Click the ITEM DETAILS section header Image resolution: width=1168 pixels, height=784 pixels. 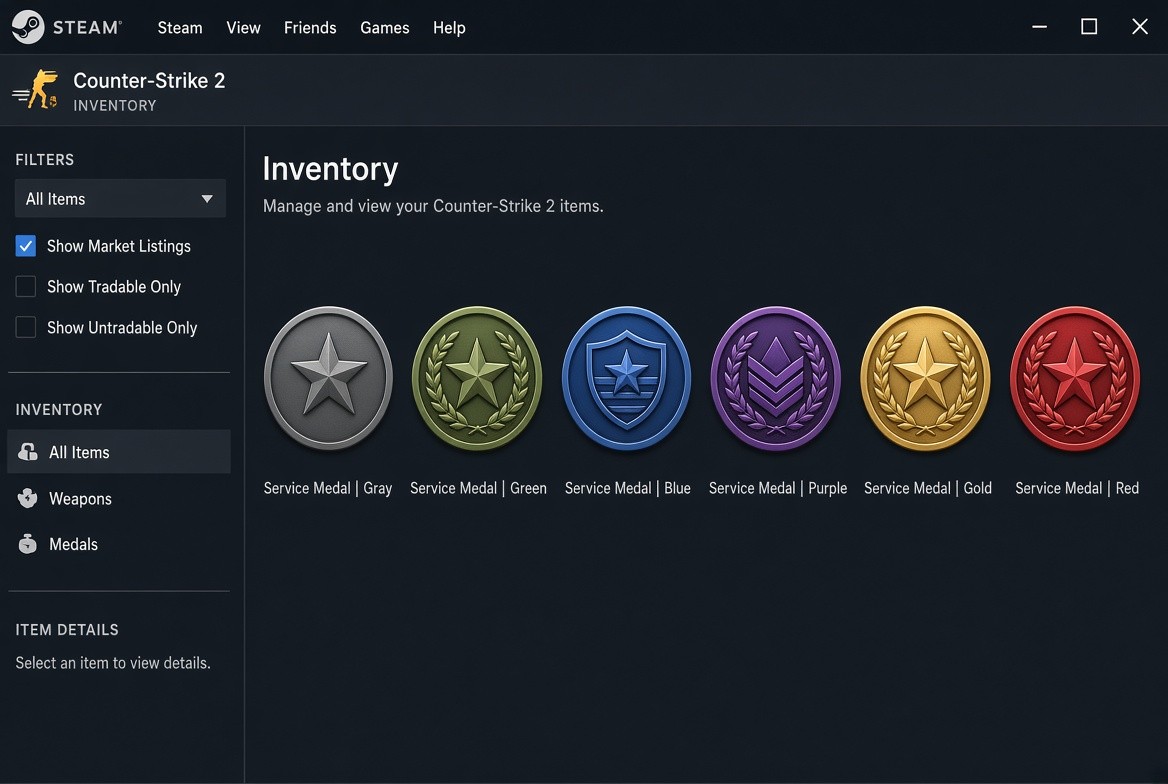tap(67, 630)
